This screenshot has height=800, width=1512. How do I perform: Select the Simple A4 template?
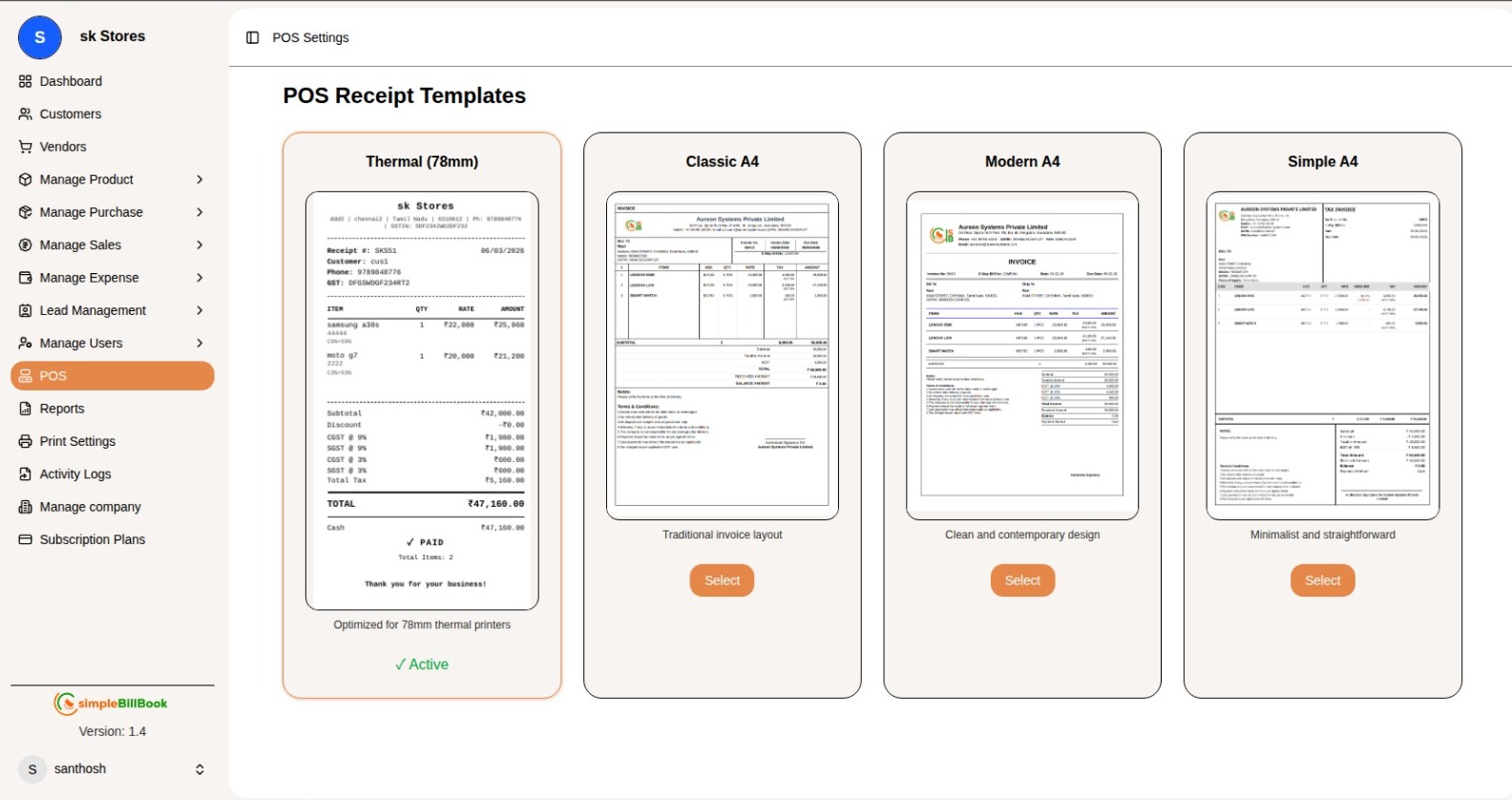1322,580
